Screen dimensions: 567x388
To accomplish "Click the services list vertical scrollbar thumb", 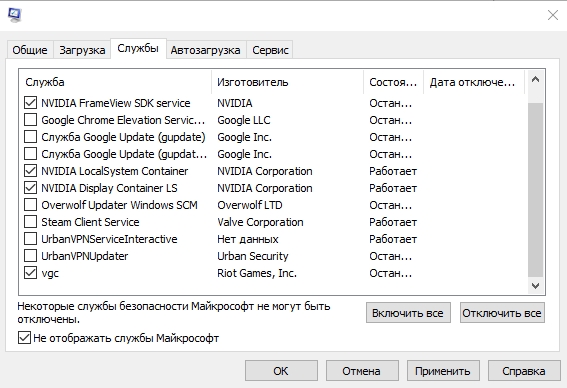I will click(536, 190).
